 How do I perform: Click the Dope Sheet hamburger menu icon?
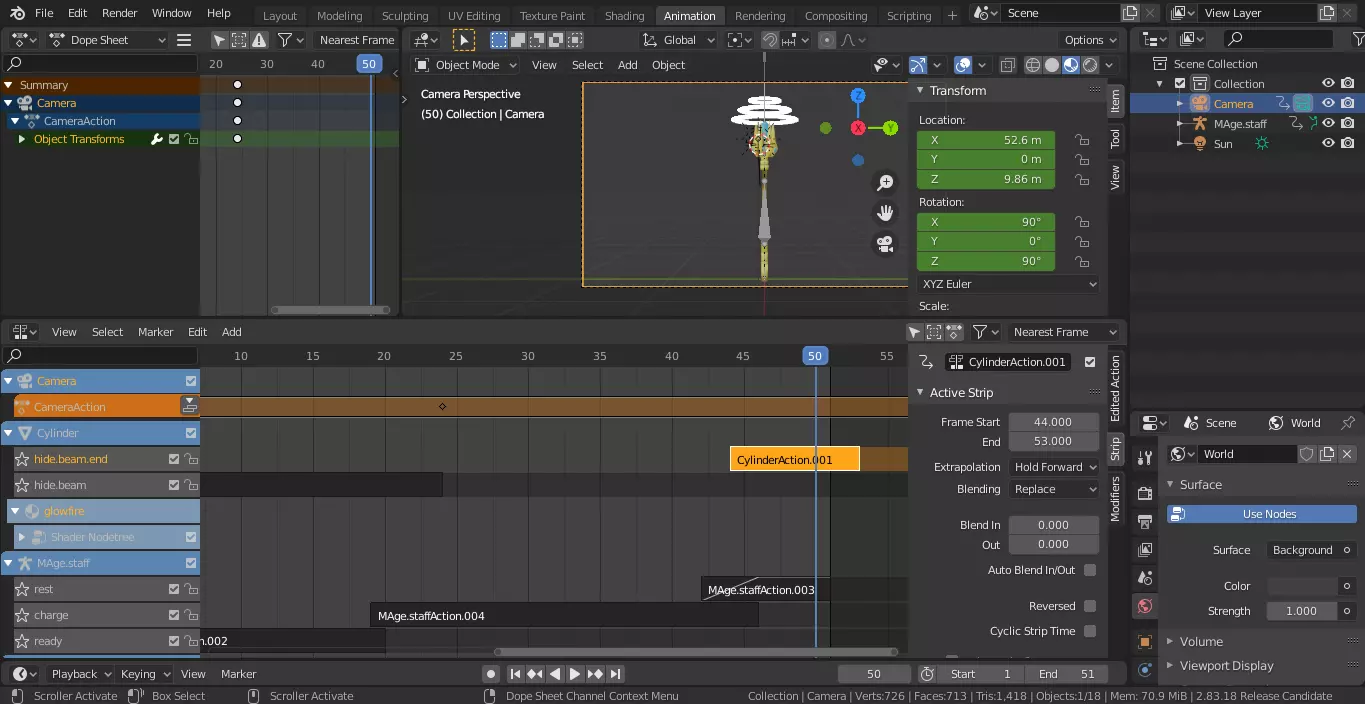point(184,40)
